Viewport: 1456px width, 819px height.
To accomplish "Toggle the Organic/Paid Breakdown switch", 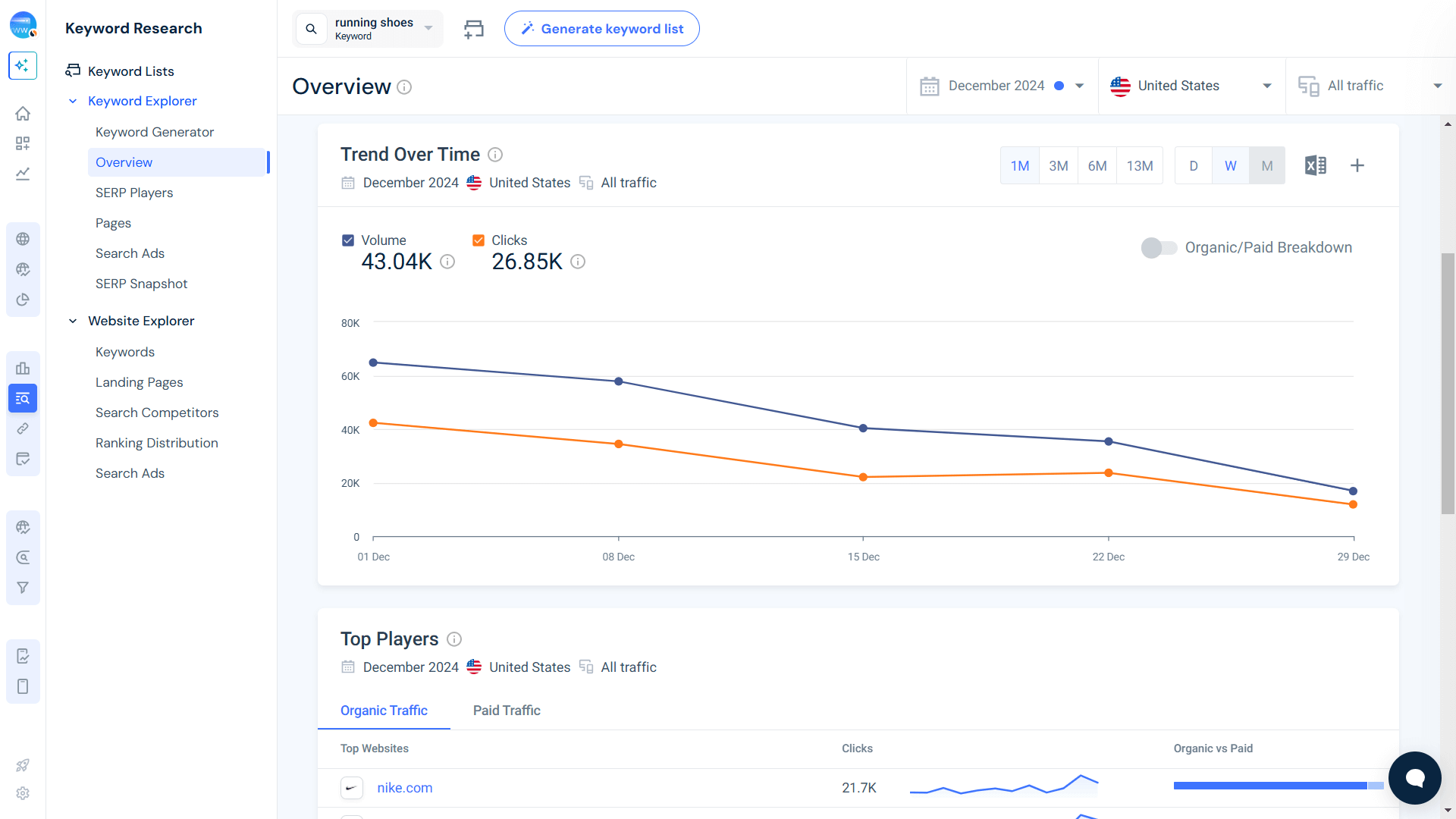I will 1156,247.
